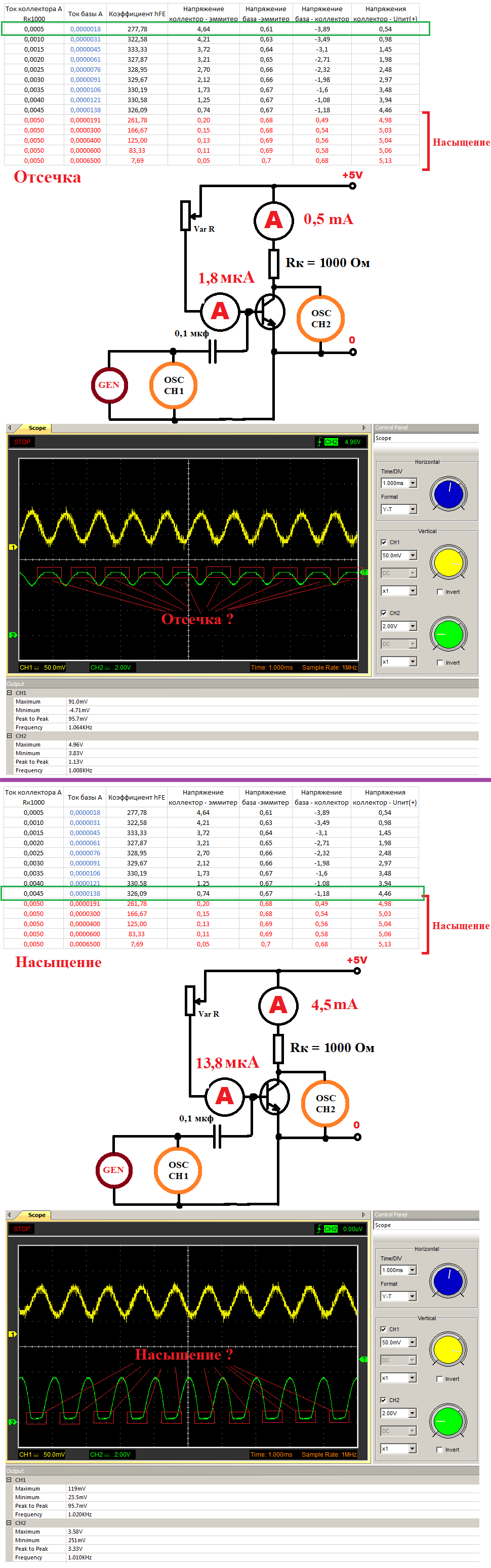Image resolution: width=491 pixels, height=1568 pixels.
Task: Click left tab-scroll arrow in upper scope
Action: (x=10, y=428)
